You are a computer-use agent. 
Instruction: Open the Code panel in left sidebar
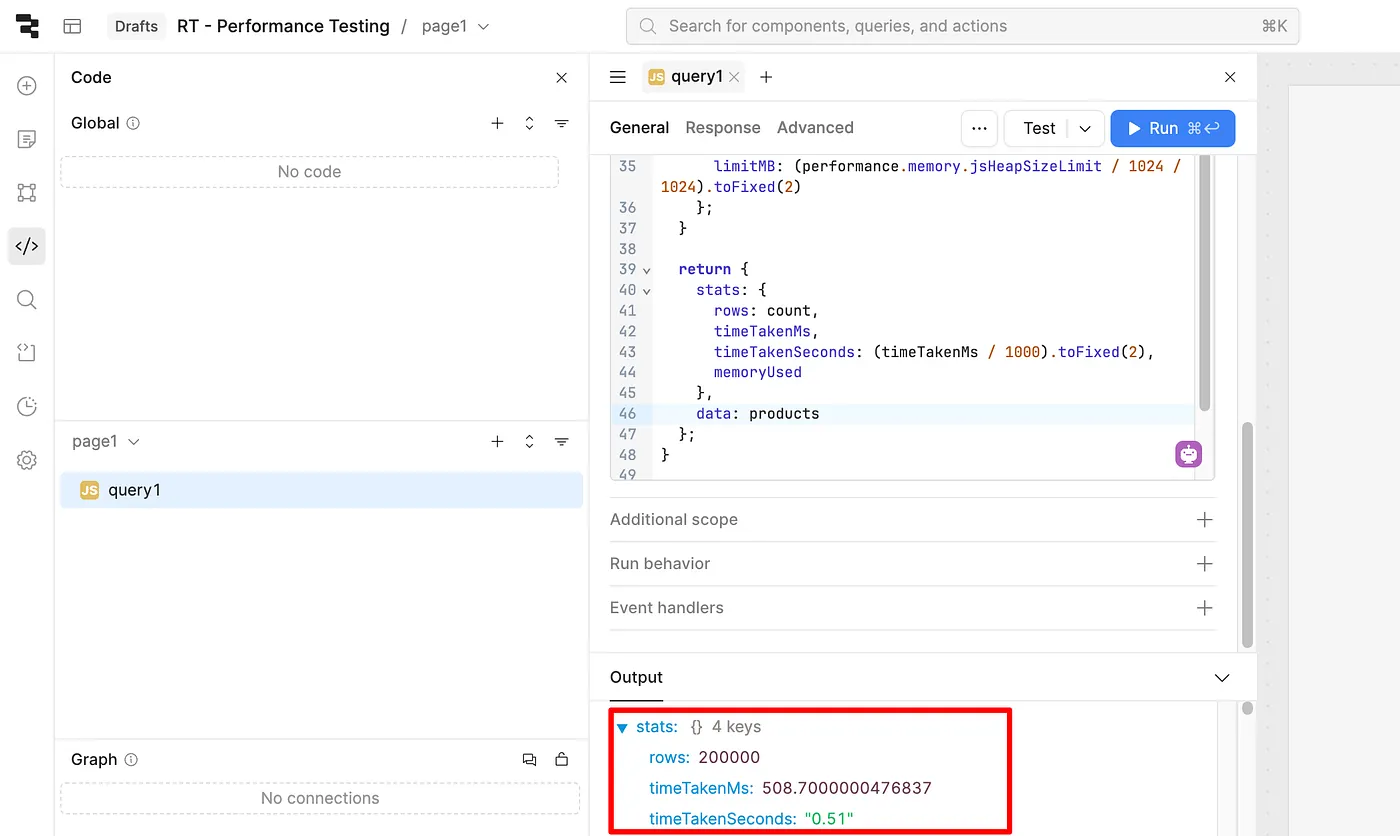pos(27,246)
